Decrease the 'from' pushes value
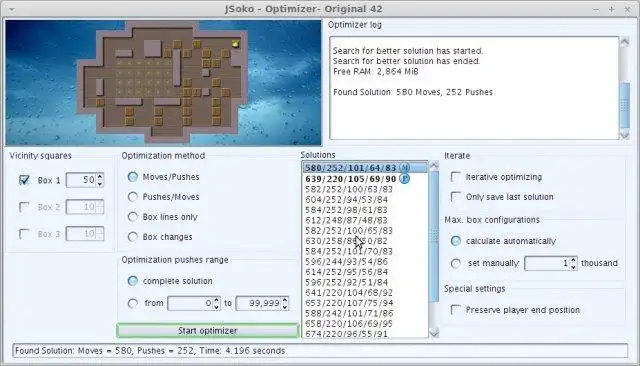This screenshot has height=366, width=640. pos(216,307)
